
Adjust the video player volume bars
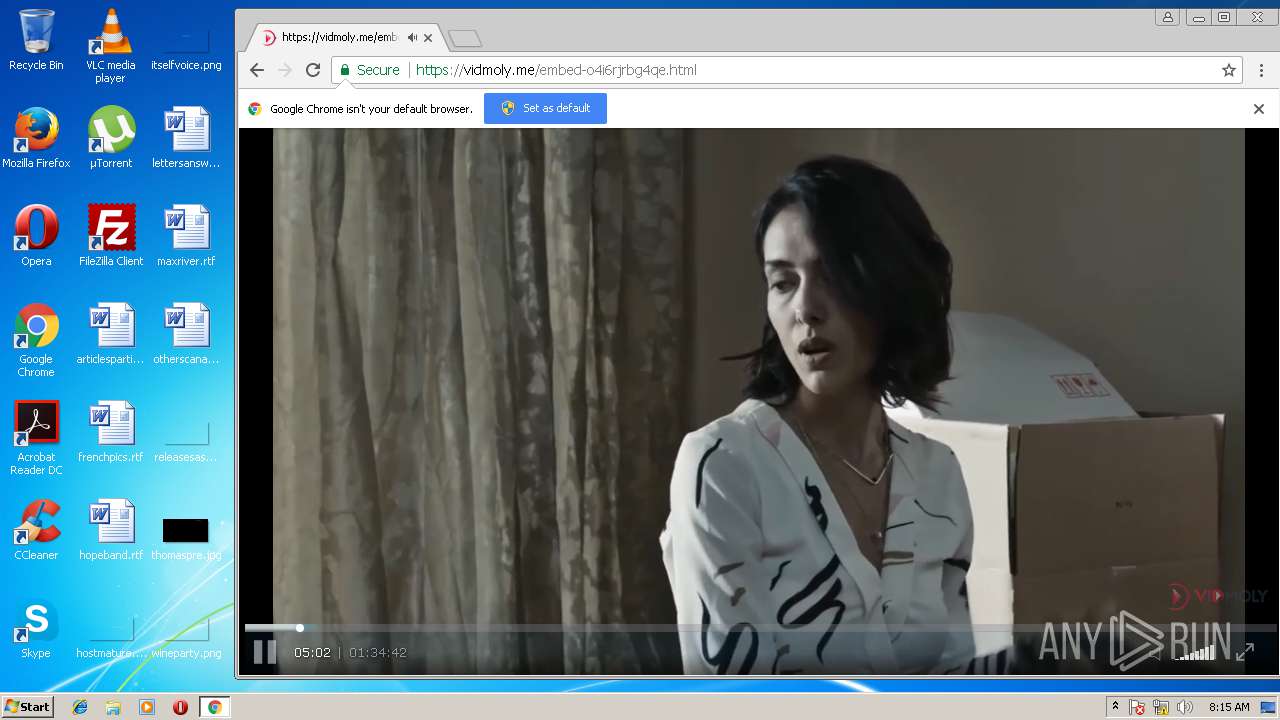pos(1195,652)
